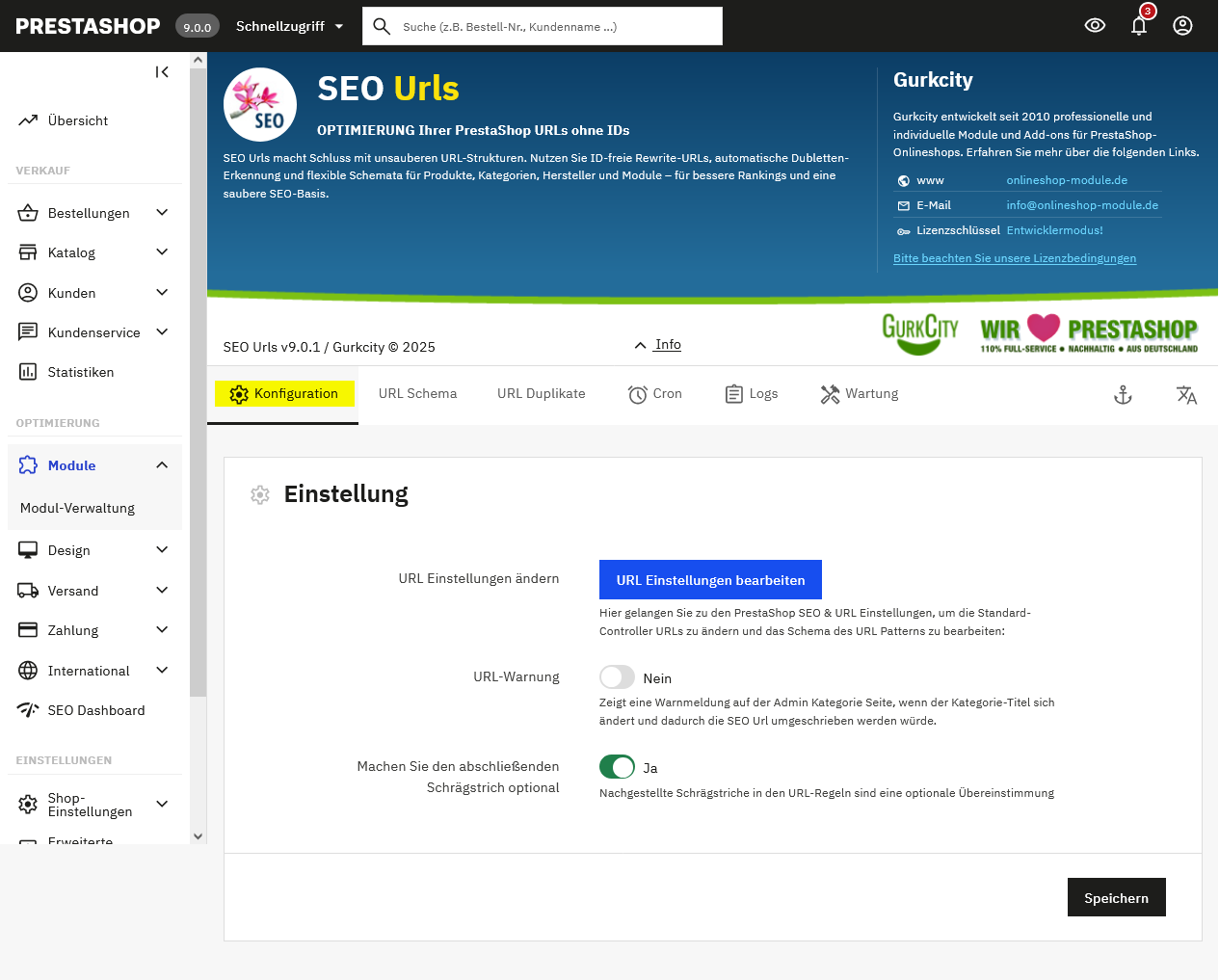Viewport: 1219px width, 980px height.
Task: Disable the optional trailing slash switch
Action: [617, 767]
